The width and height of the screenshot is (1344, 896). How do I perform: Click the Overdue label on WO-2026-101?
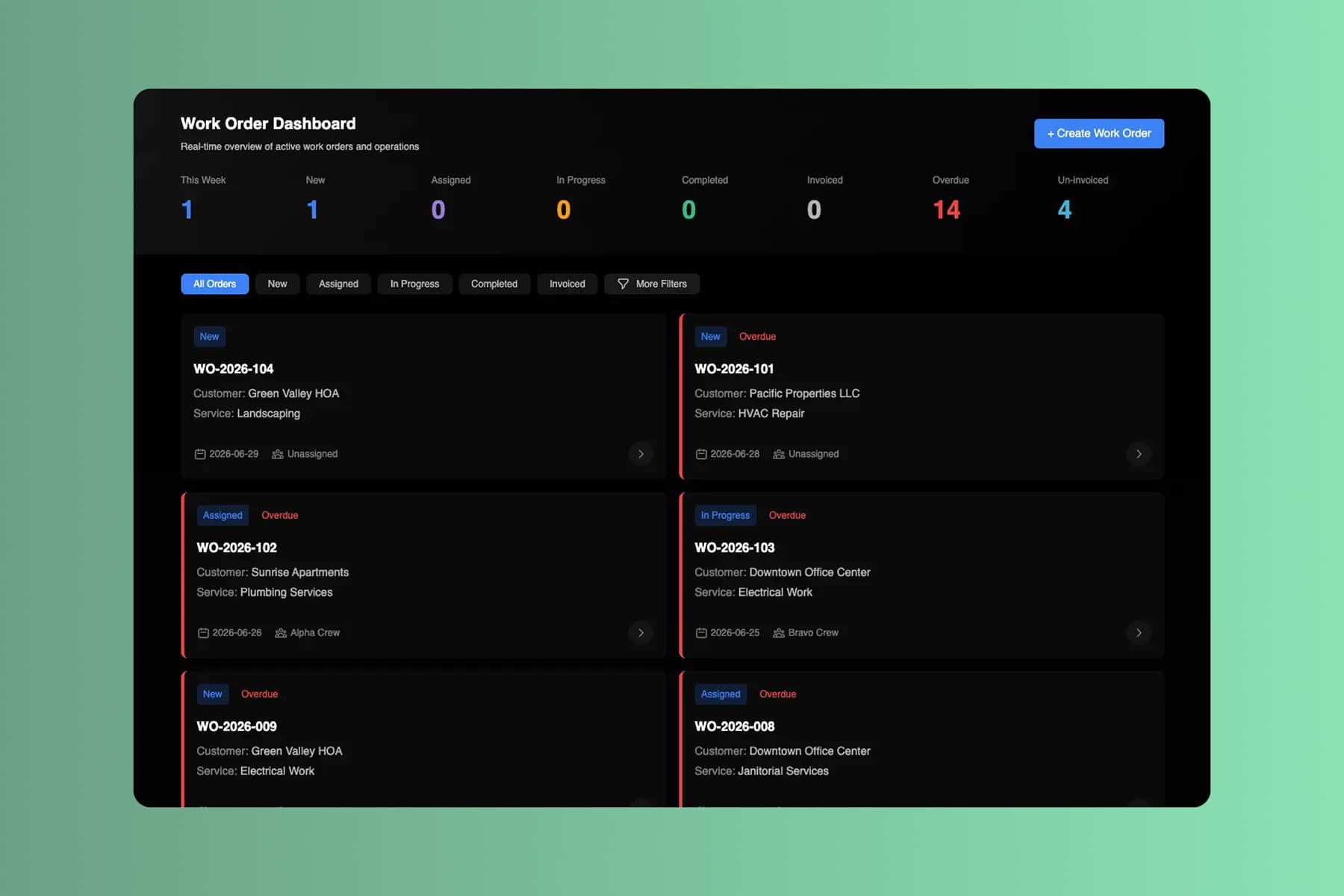point(757,337)
